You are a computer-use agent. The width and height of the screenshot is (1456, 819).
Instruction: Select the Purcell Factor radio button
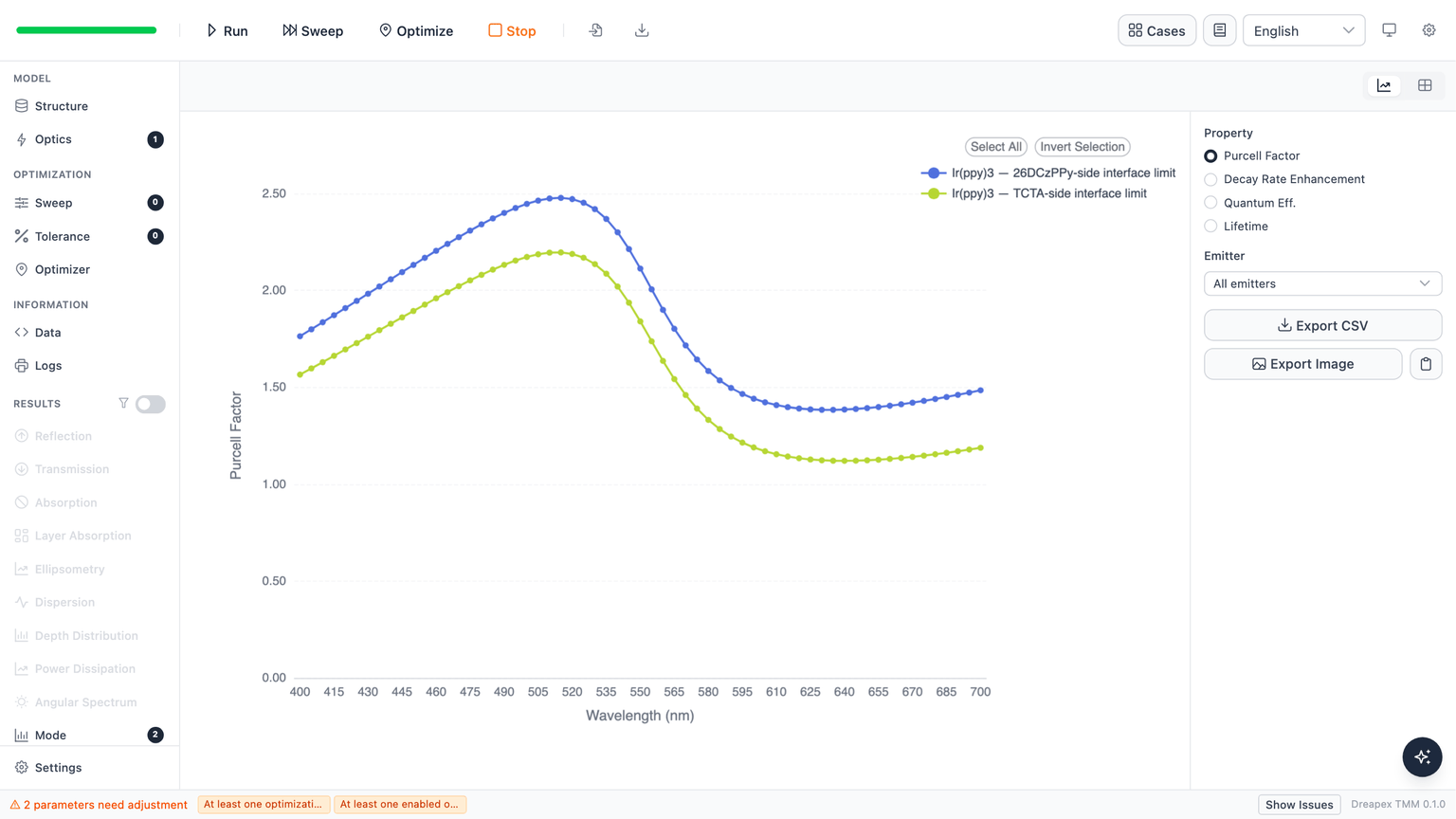point(1210,155)
